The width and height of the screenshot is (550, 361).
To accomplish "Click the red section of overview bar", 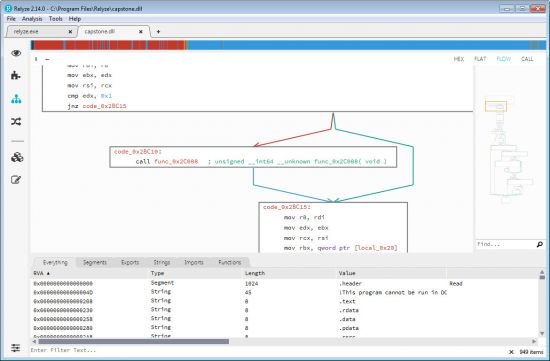I will click(x=109, y=45).
